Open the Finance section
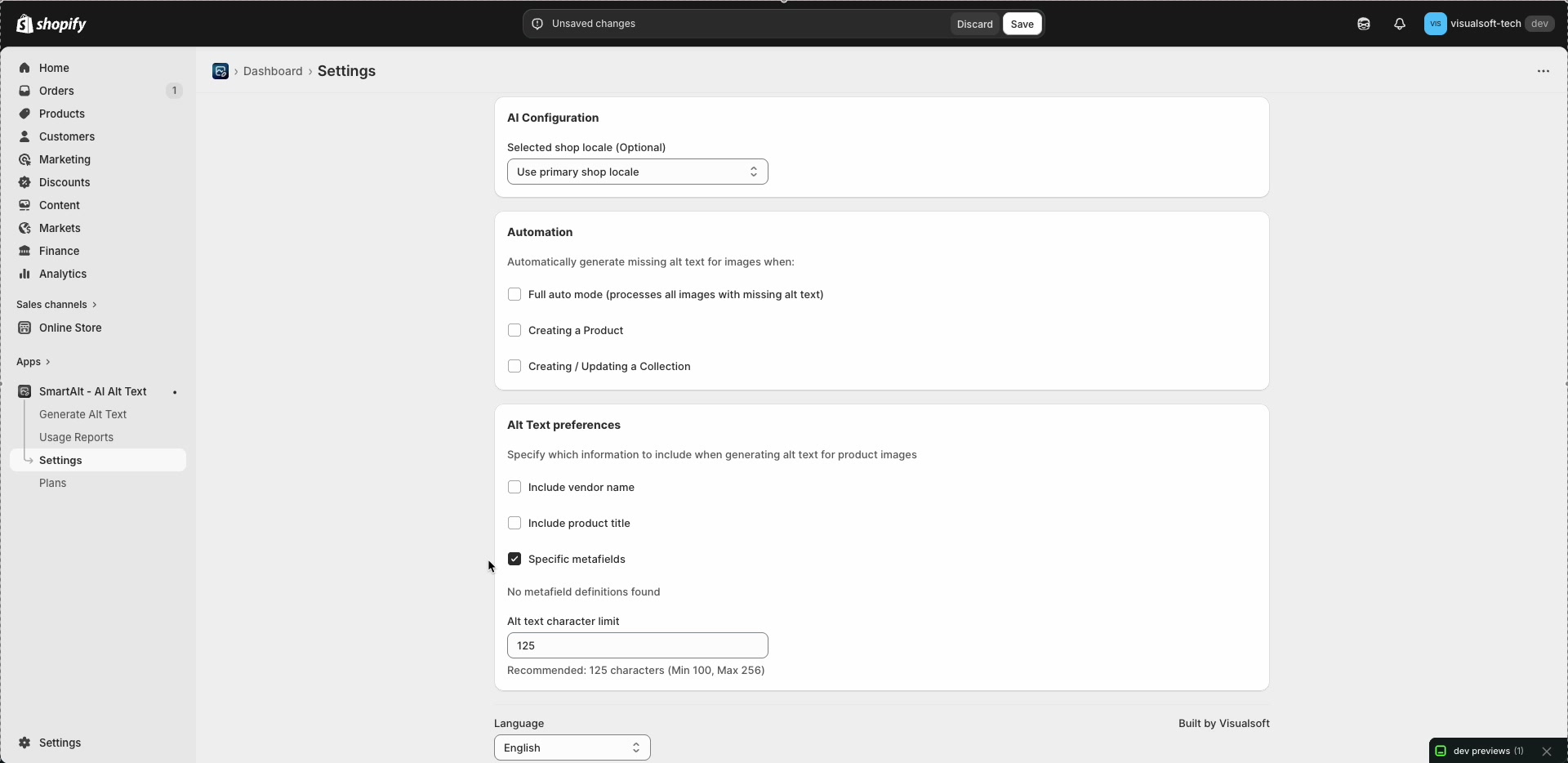 pyautogui.click(x=58, y=251)
